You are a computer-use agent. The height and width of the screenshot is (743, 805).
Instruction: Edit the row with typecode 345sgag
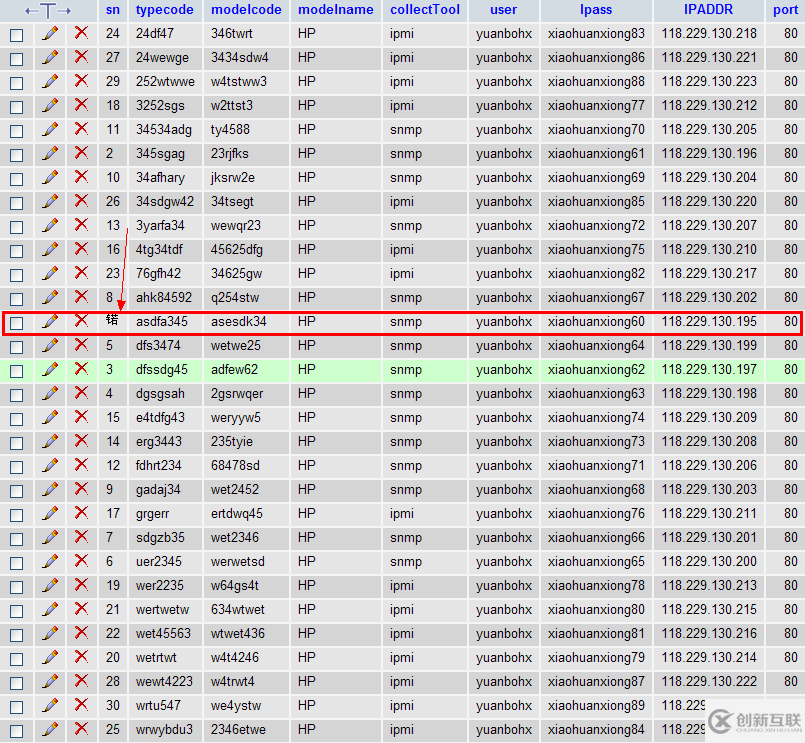coord(50,153)
